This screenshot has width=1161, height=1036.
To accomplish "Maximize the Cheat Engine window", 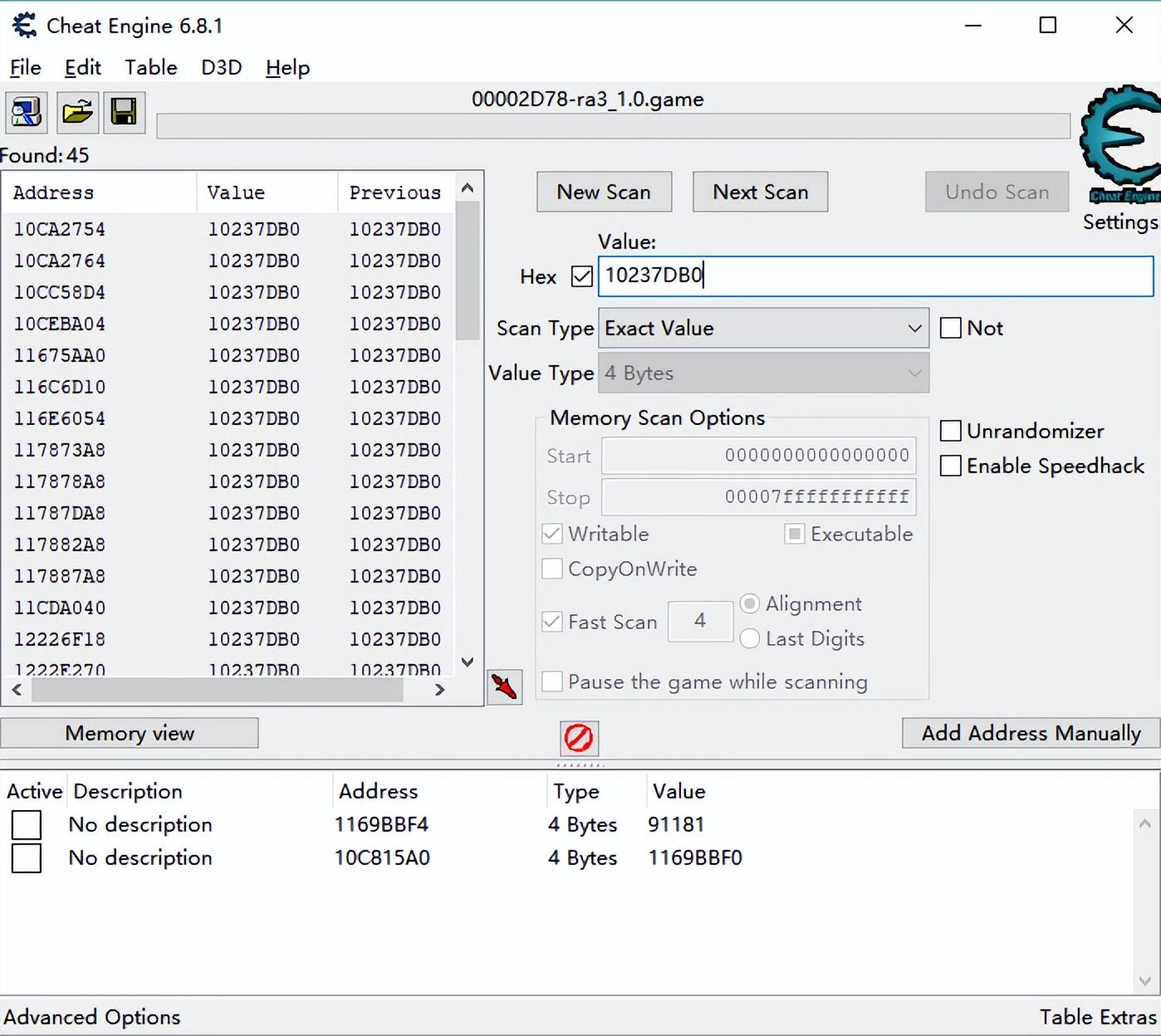I will [x=1048, y=25].
